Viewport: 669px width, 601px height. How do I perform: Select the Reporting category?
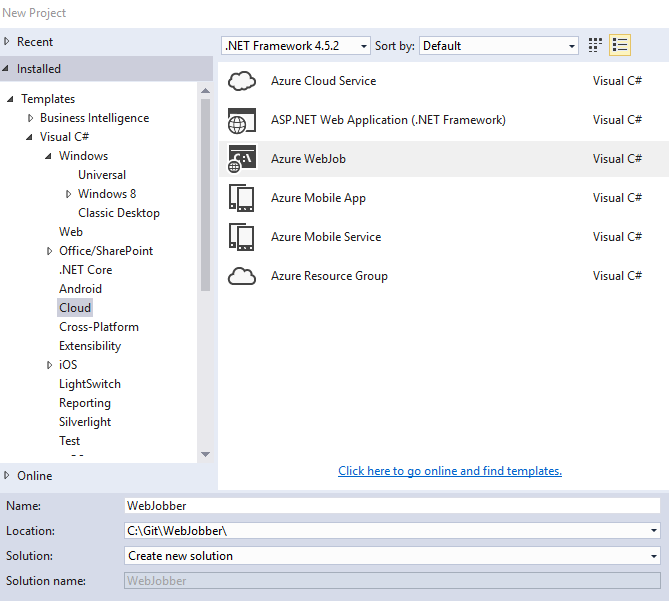click(85, 403)
